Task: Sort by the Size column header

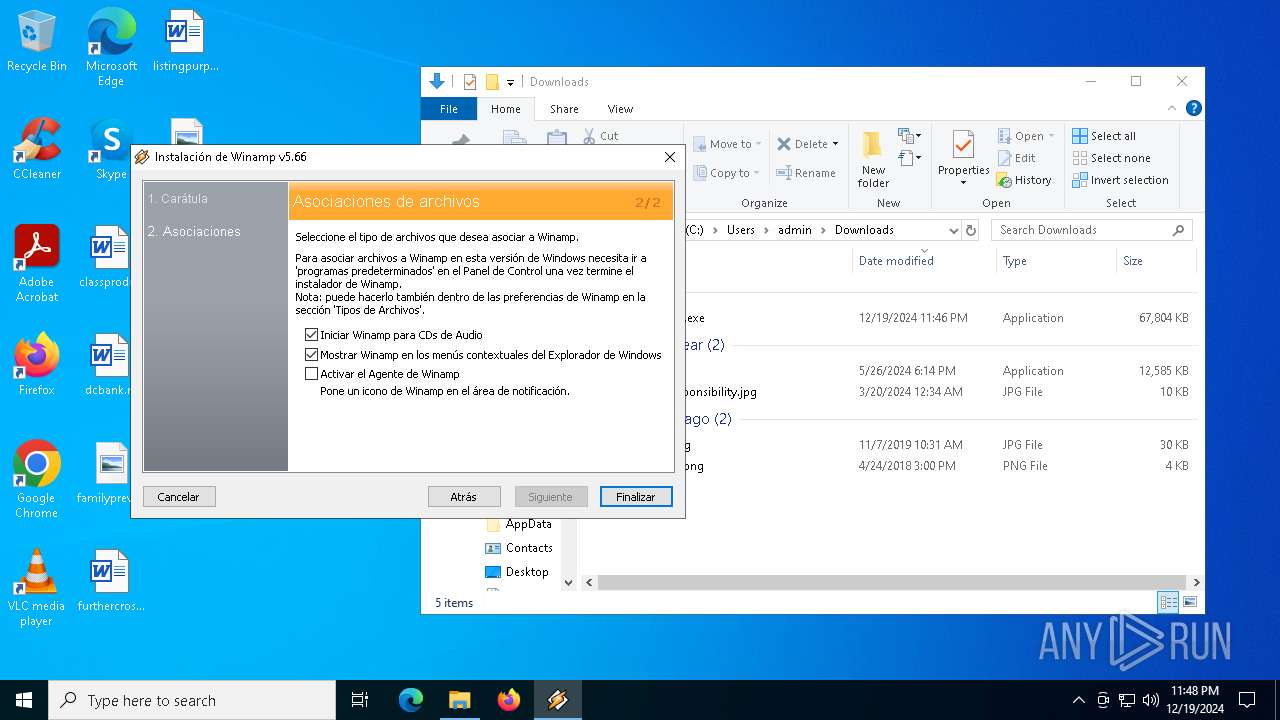Action: pyautogui.click(x=1133, y=261)
